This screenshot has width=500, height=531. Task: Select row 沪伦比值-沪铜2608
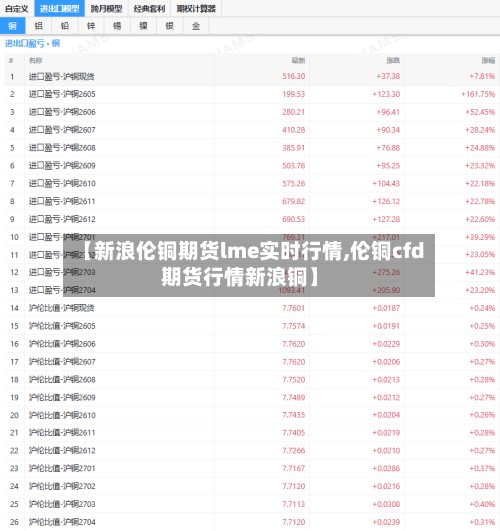pyautogui.click(x=252, y=380)
